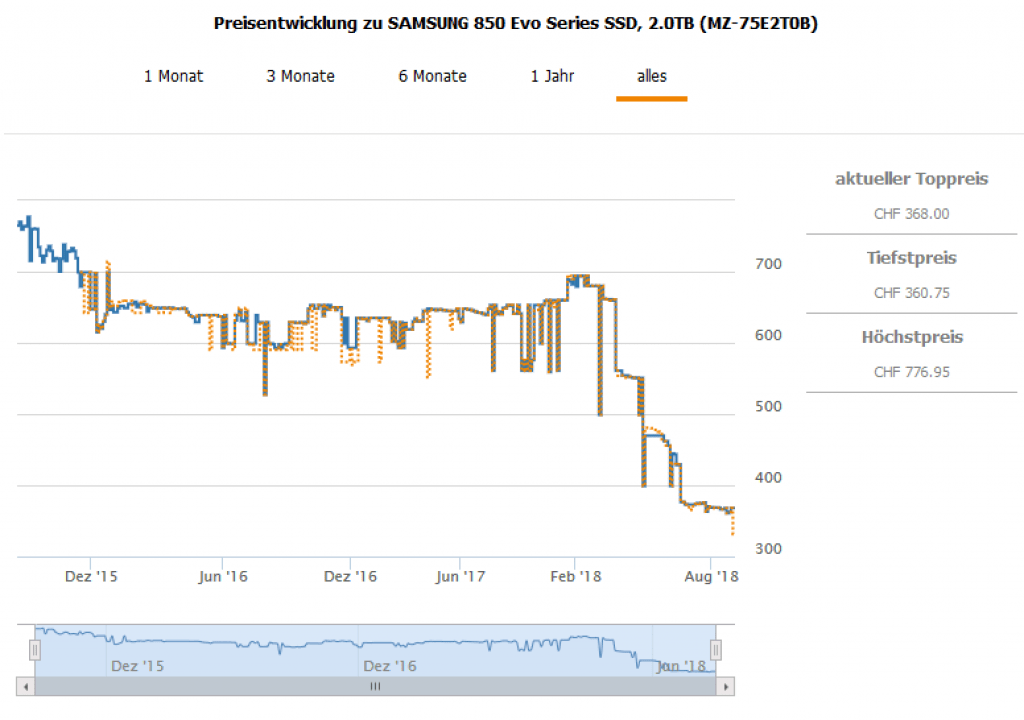Viewport: 1024px width, 720px height.
Task: Click the Tiefstpreis value CHF 360.75
Action: [x=911, y=293]
